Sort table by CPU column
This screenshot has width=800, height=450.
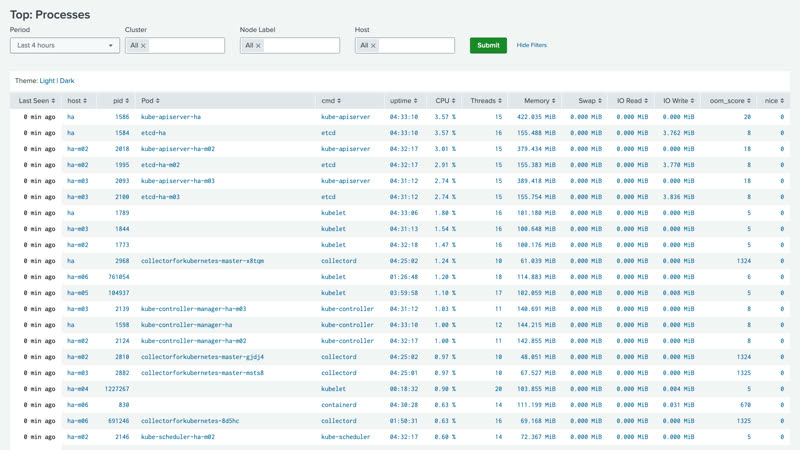coord(445,101)
